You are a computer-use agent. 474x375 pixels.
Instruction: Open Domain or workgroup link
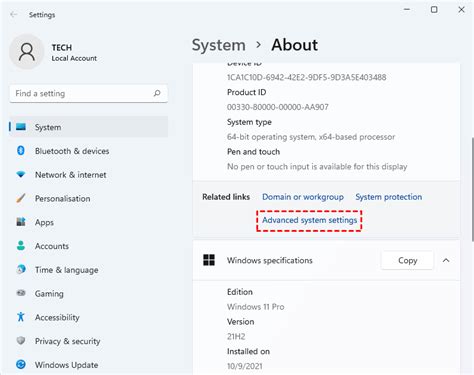click(303, 197)
